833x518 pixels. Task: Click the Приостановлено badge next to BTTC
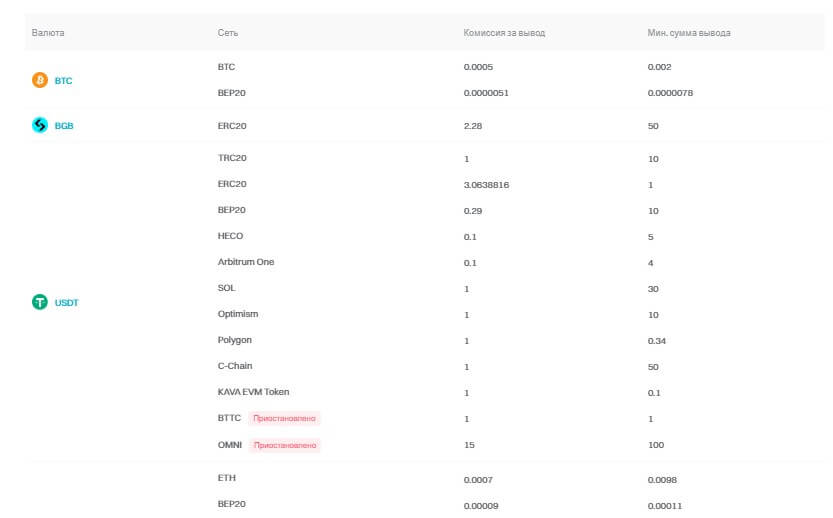point(285,418)
